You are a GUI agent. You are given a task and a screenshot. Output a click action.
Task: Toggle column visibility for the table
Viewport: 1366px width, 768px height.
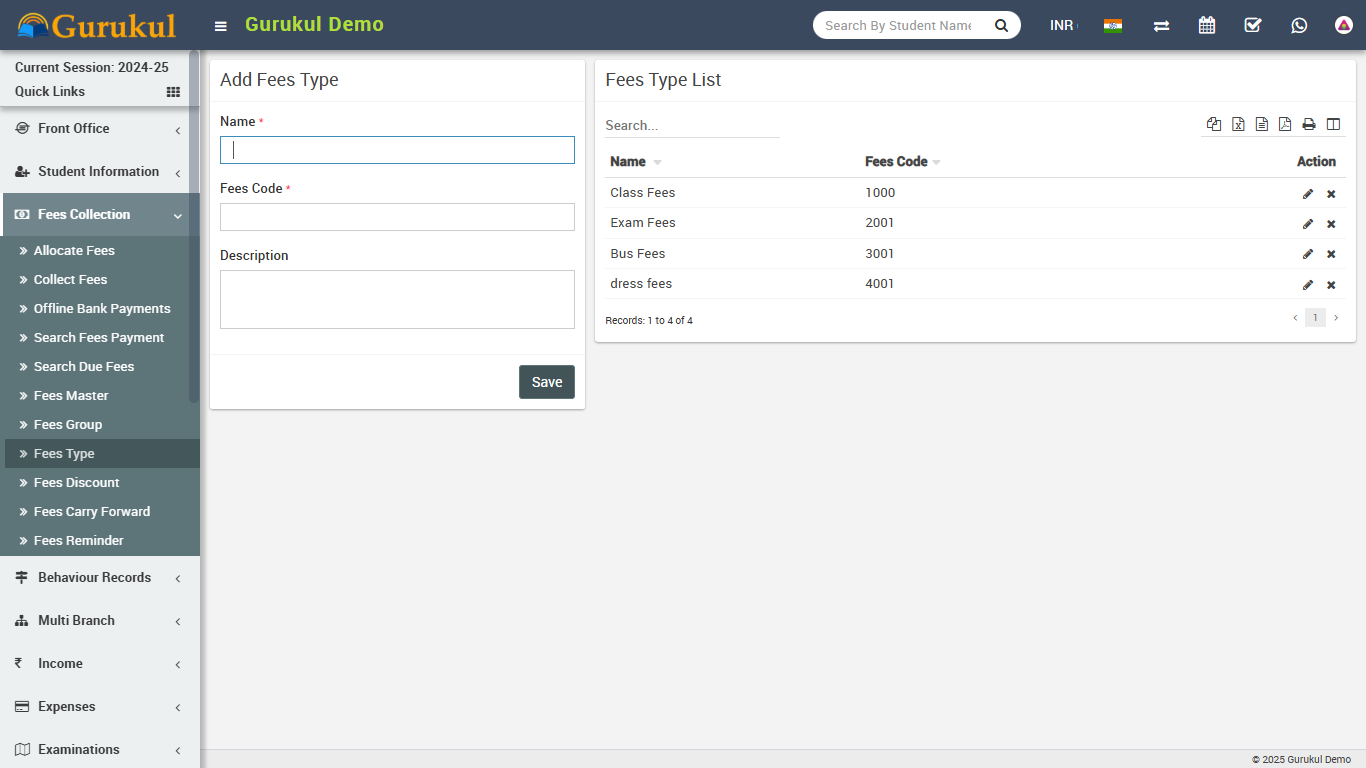[1333, 124]
